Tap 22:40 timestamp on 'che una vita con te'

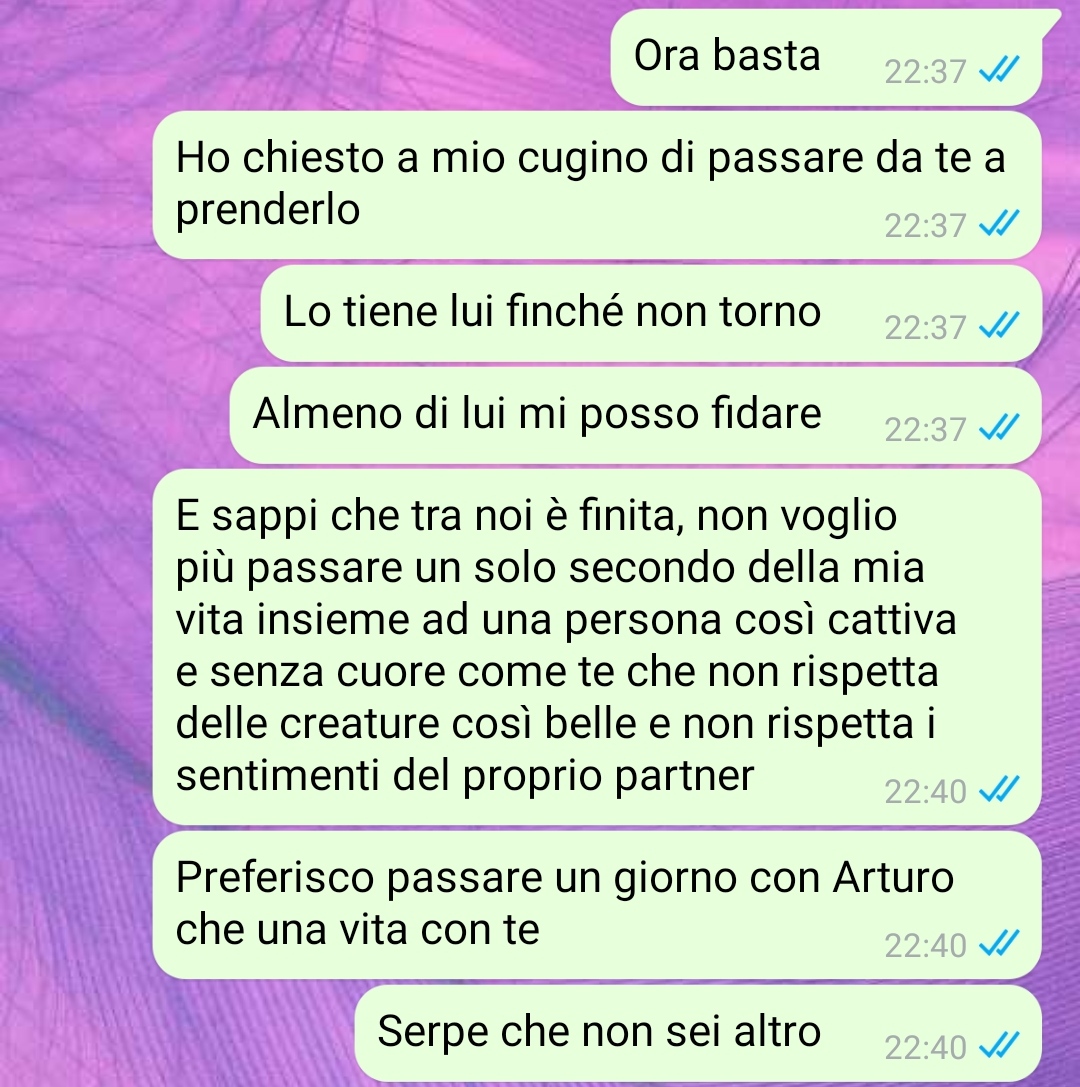[925, 945]
